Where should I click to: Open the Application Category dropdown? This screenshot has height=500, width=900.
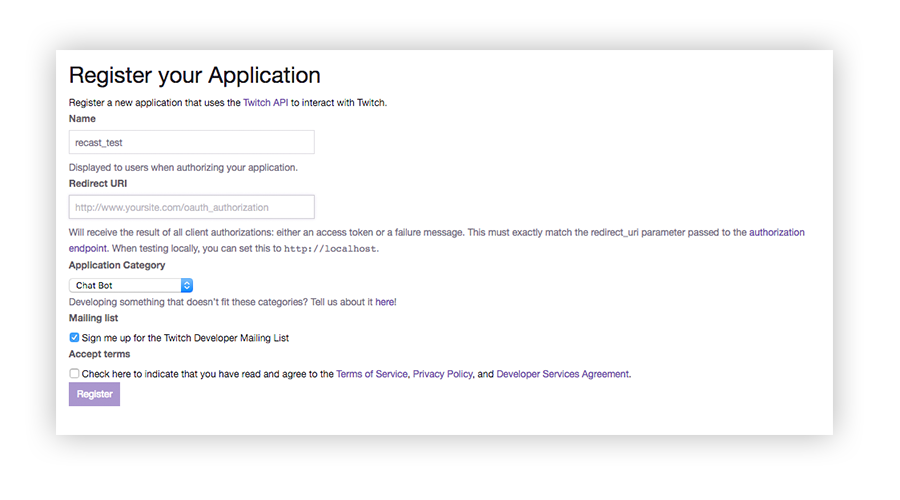(x=131, y=285)
